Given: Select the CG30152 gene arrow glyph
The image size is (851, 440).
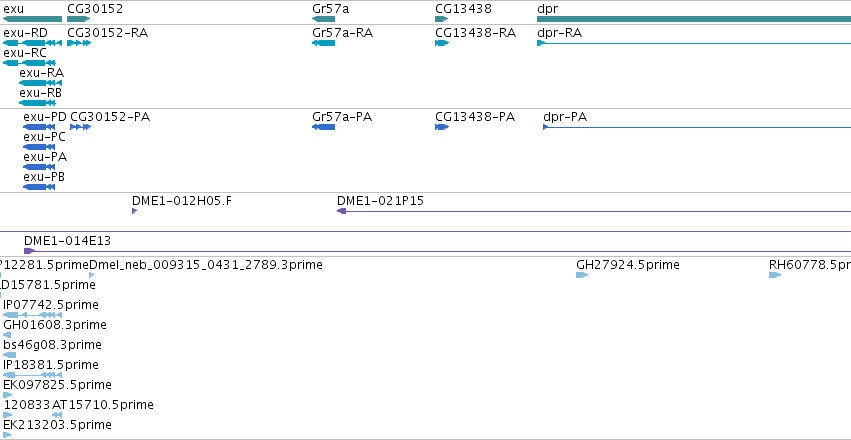Looking at the screenshot, I should click(79, 19).
